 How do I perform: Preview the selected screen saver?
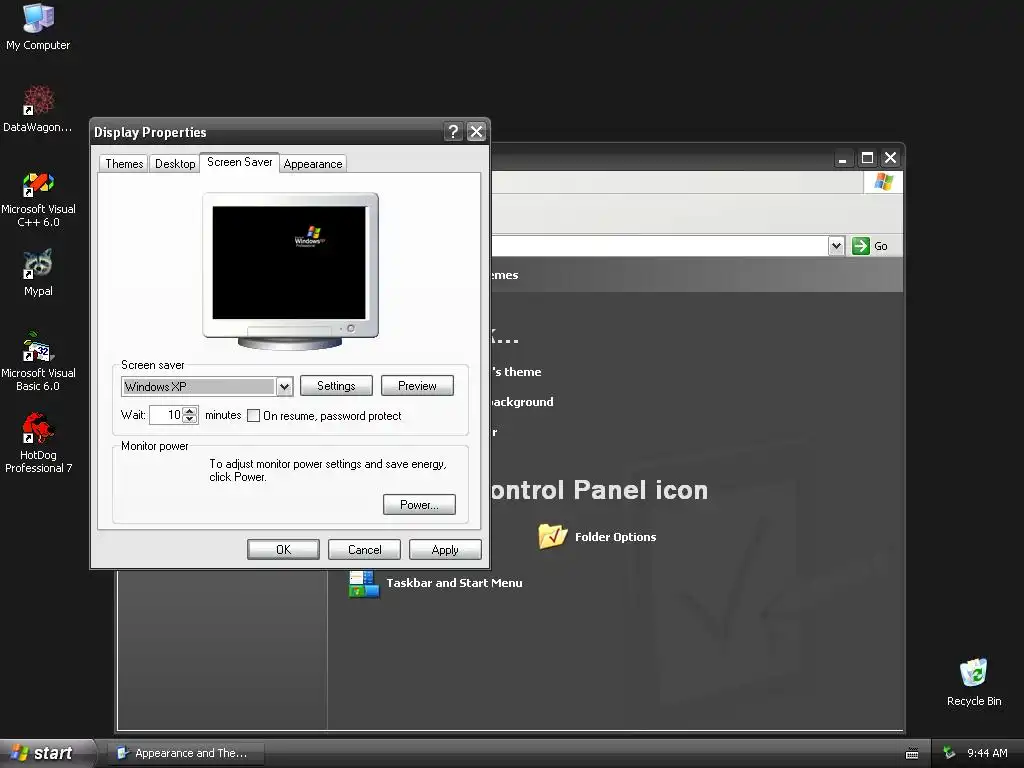click(417, 386)
